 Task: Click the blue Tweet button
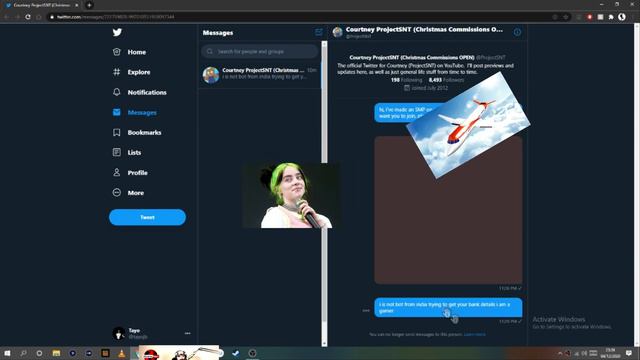tap(147, 217)
